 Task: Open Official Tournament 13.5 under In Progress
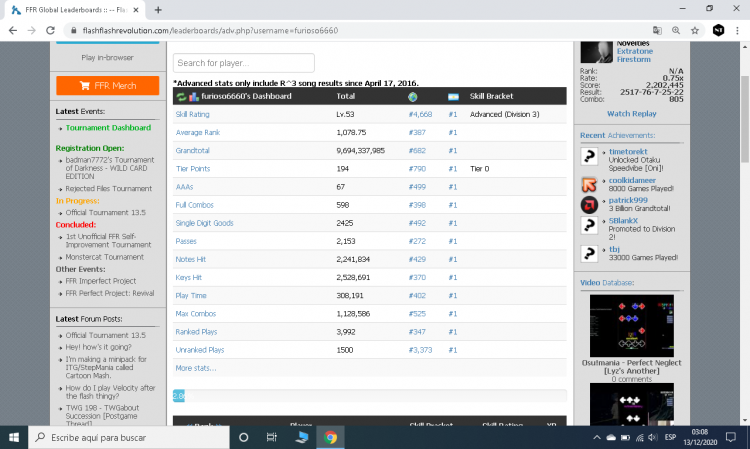(x=105, y=213)
